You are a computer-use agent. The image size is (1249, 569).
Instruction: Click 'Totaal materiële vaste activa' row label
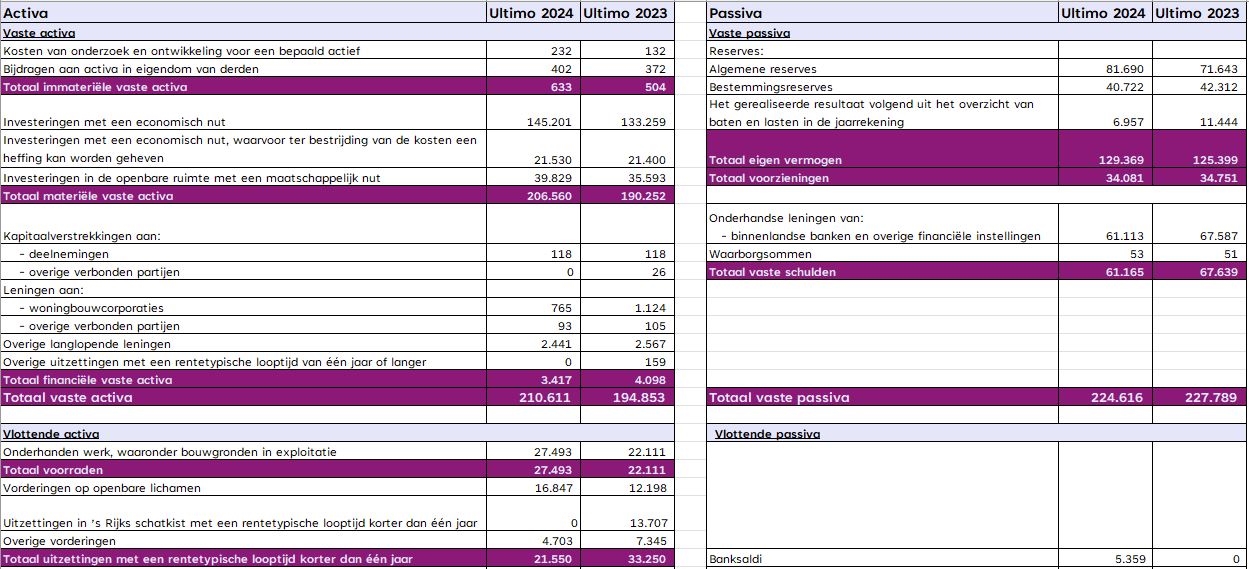click(88, 196)
